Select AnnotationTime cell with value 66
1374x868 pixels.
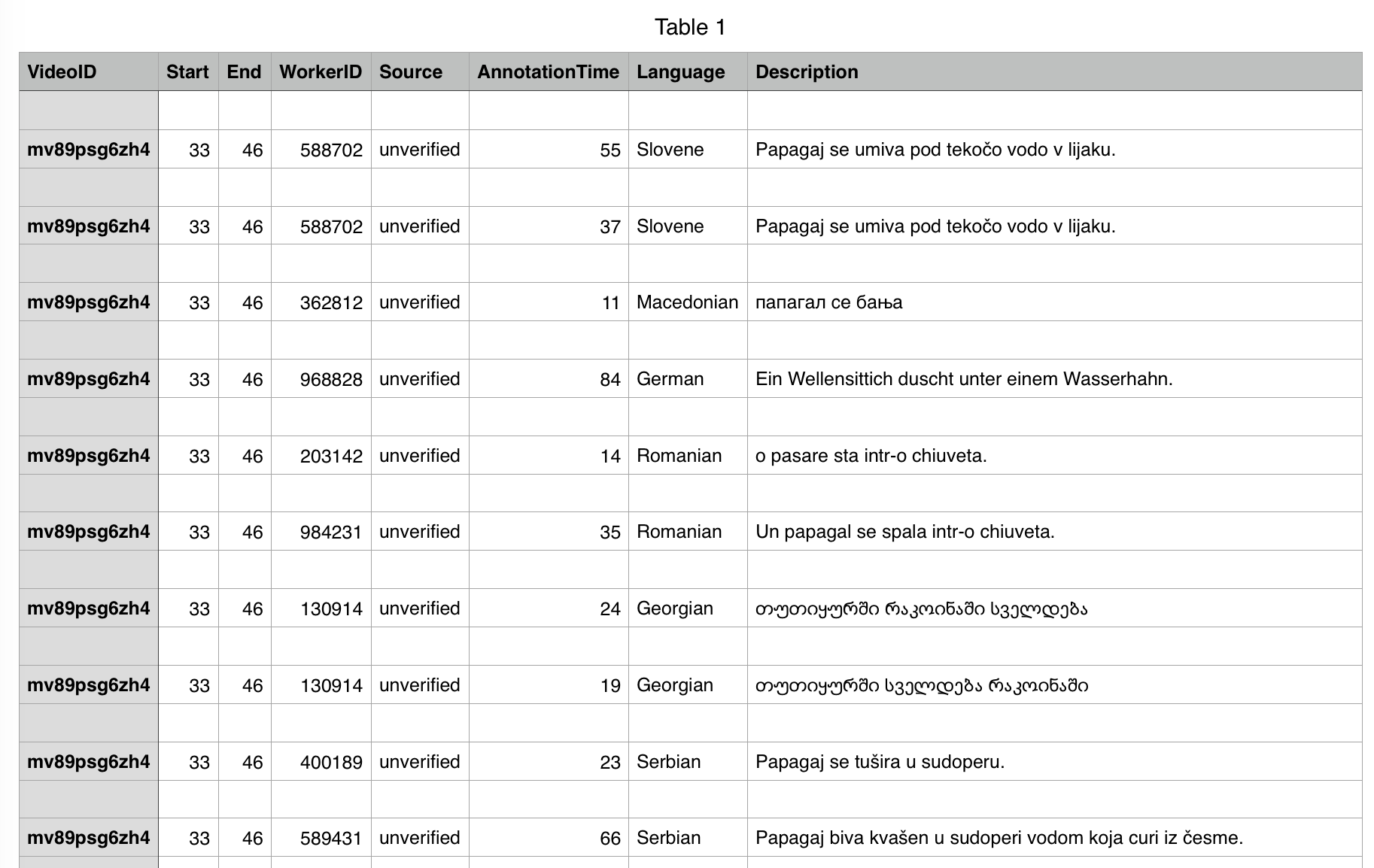point(549,837)
